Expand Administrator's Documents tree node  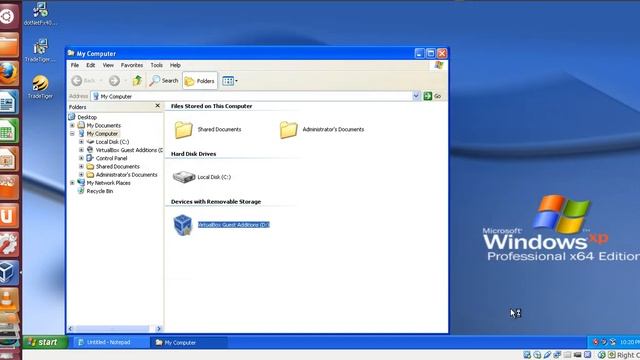(81, 175)
